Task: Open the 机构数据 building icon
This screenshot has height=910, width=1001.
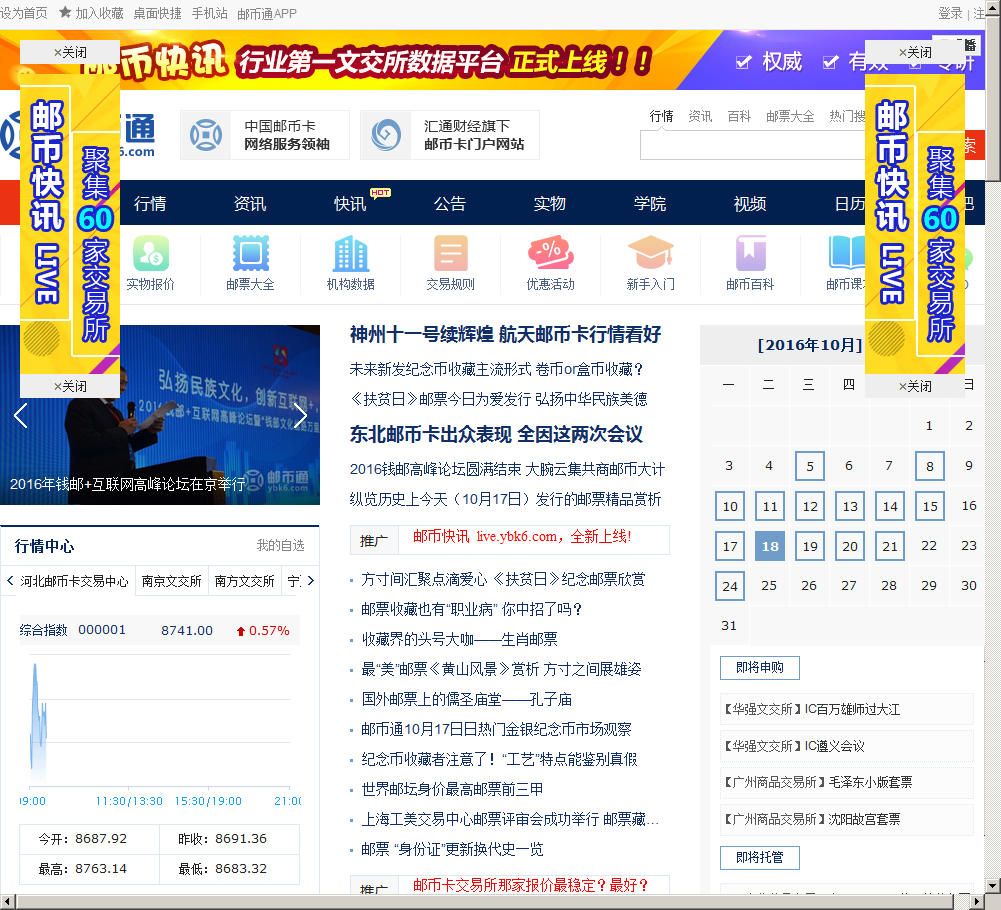Action: (x=350, y=254)
